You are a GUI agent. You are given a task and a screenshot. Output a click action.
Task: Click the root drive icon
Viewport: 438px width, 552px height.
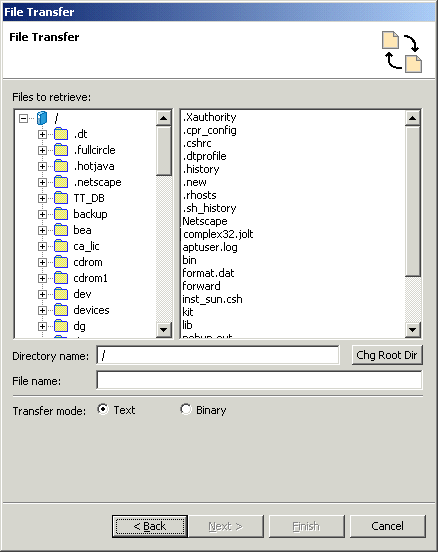pyautogui.click(x=42, y=118)
